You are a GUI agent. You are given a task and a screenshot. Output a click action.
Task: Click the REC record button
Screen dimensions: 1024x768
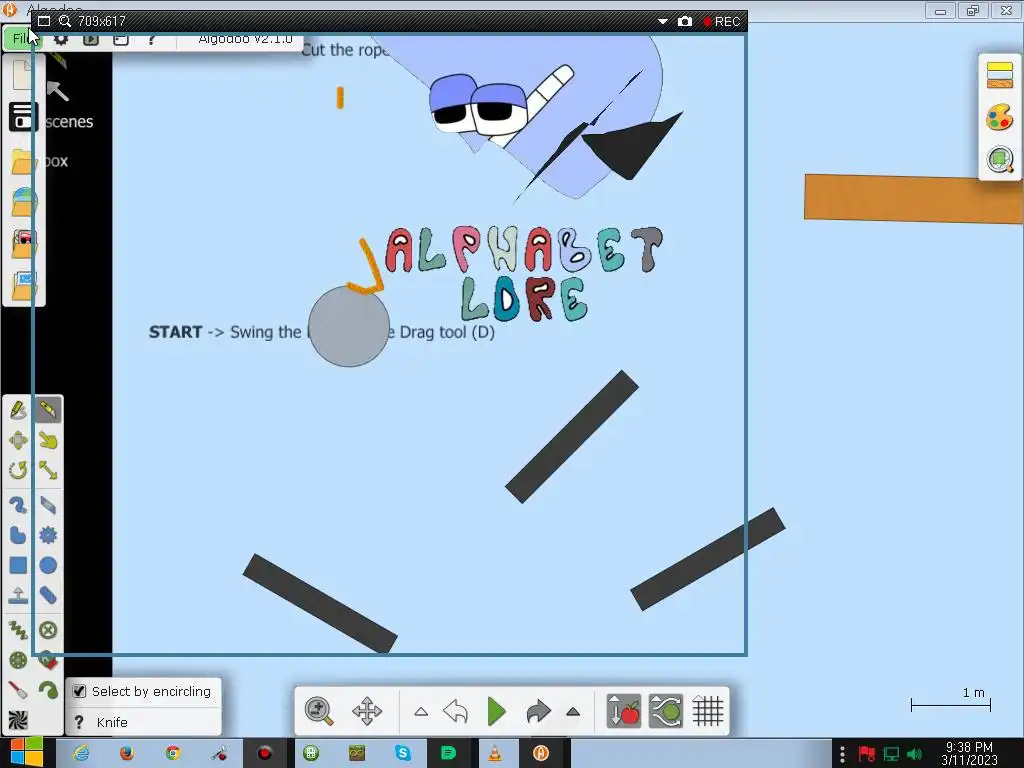coord(722,22)
